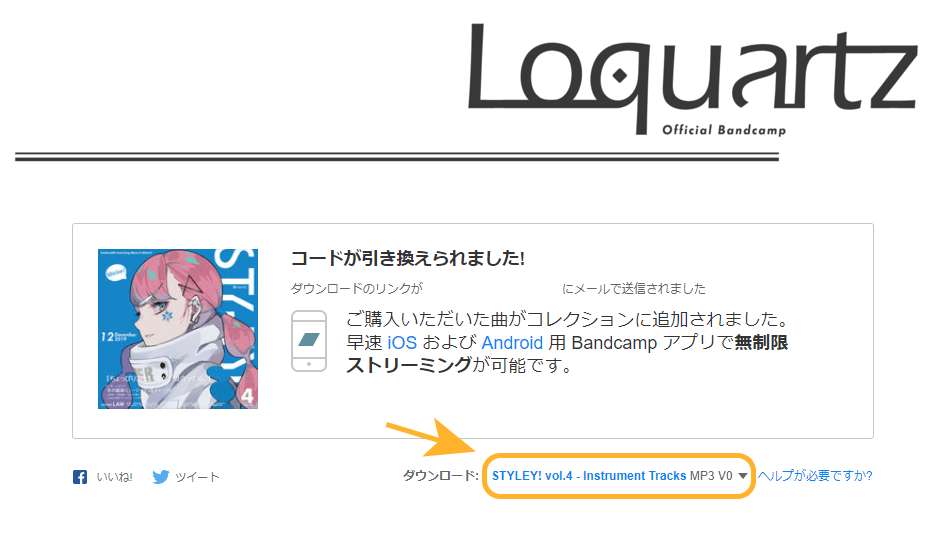This screenshot has width=934, height=536.
Task: Click the ダウンロード: label
Action: (441, 476)
